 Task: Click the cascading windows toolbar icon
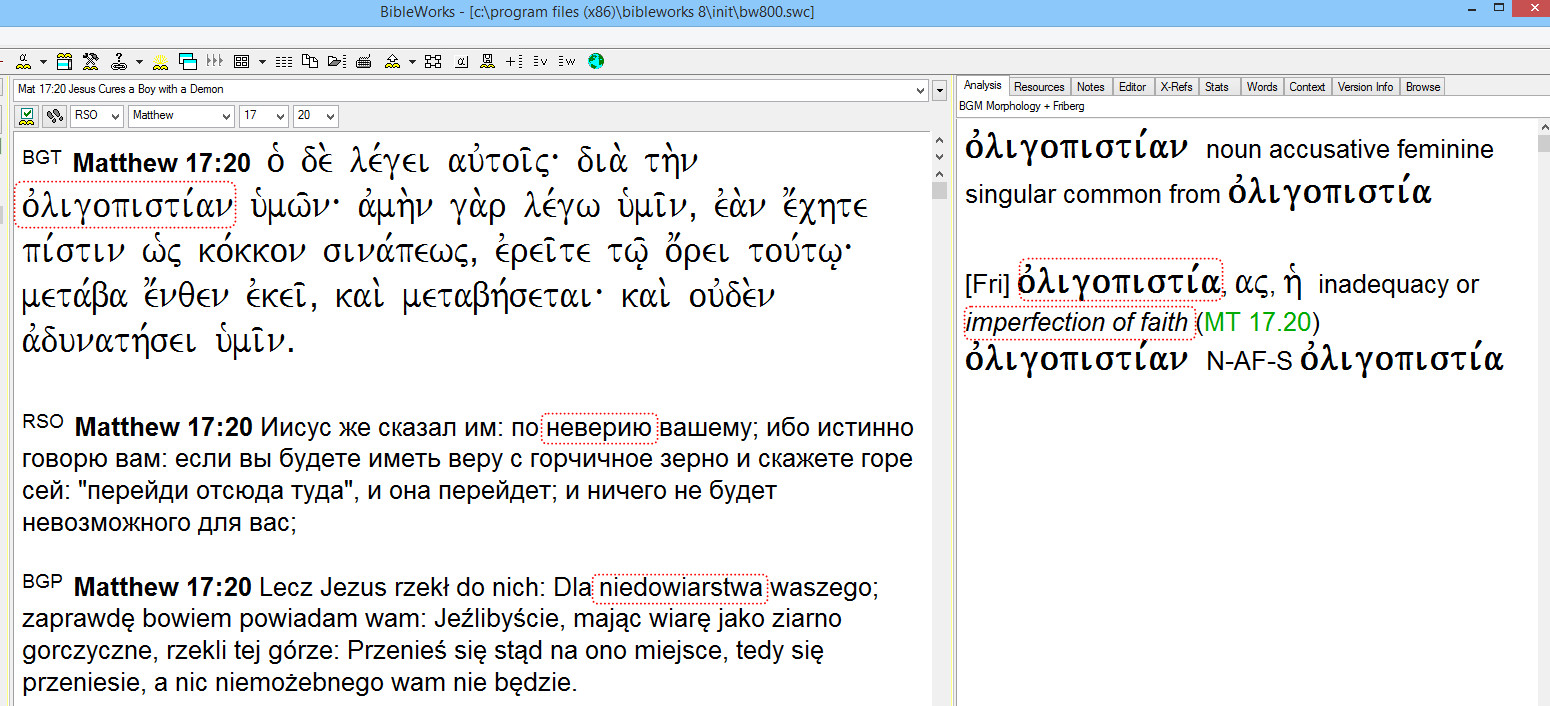coord(187,61)
